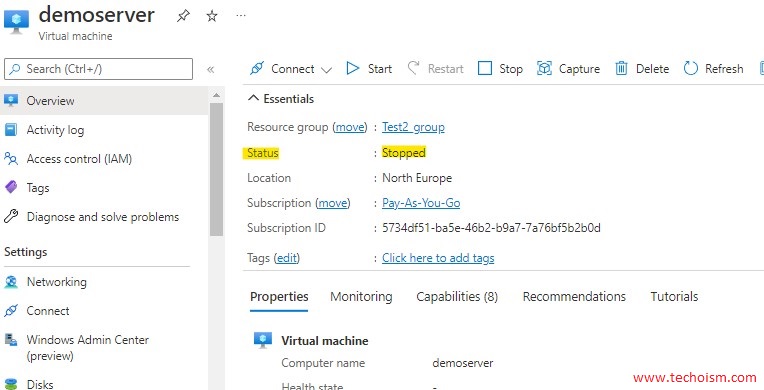Open the Pay-As-You-Go subscription link

pyautogui.click(x=421, y=203)
